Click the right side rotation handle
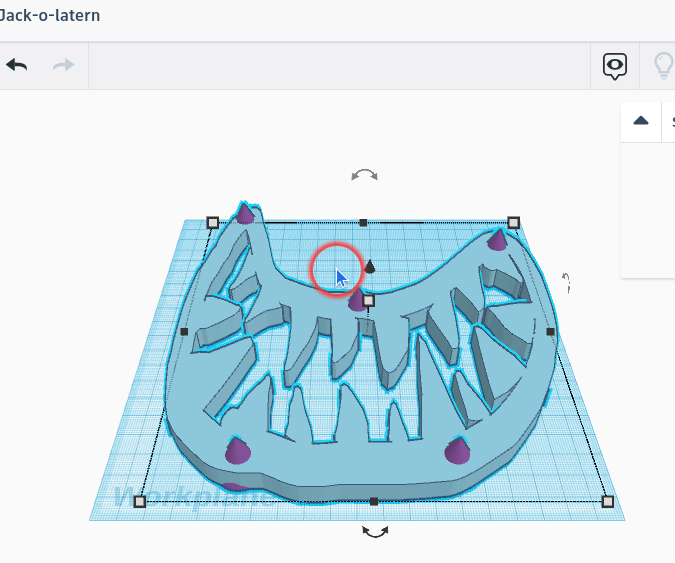 566,282
